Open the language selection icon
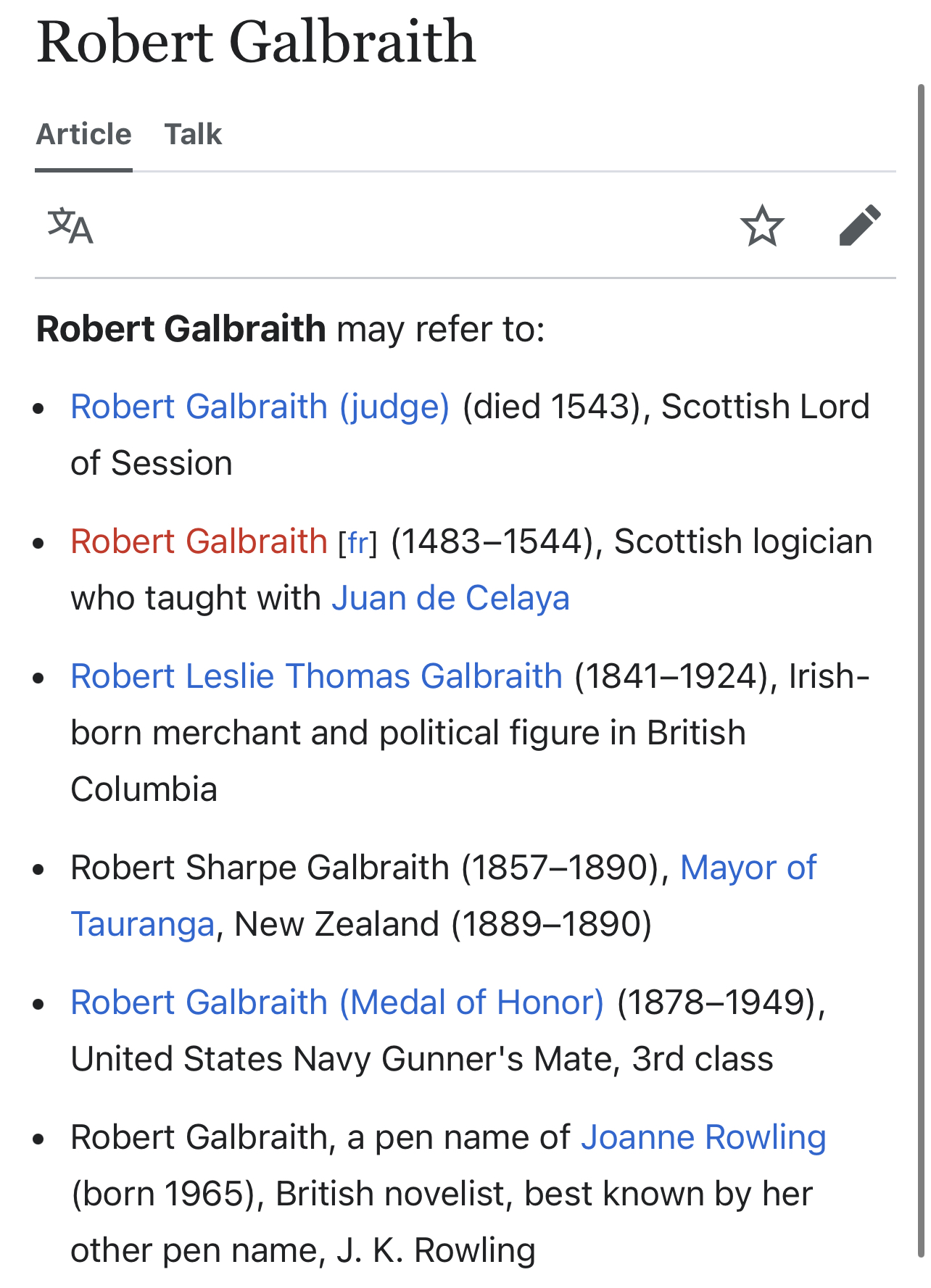 tap(70, 226)
